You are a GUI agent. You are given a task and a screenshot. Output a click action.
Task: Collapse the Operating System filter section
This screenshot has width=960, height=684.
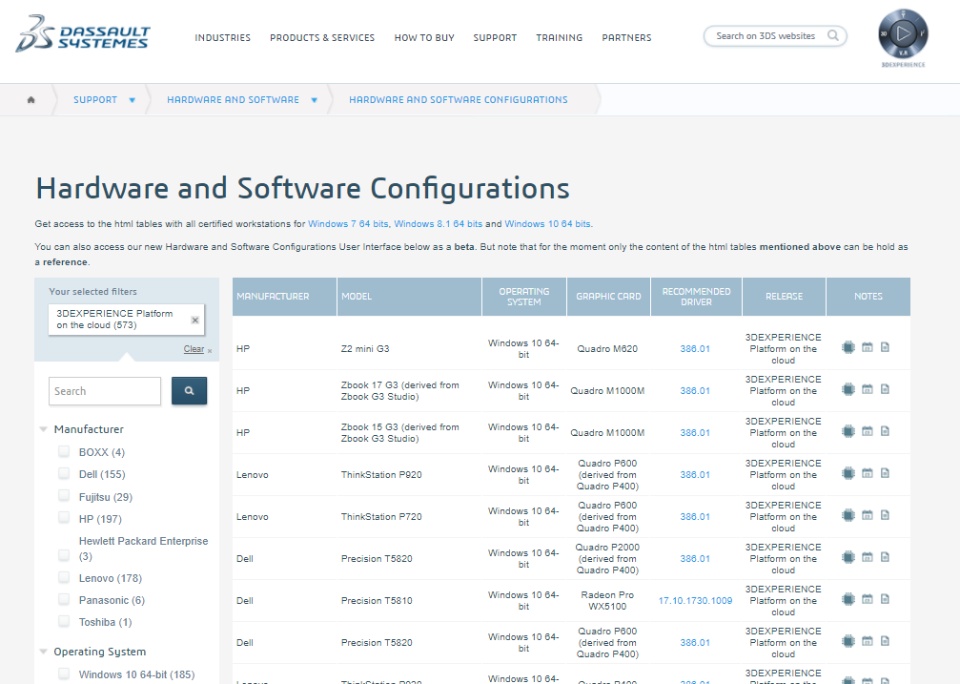click(43, 652)
